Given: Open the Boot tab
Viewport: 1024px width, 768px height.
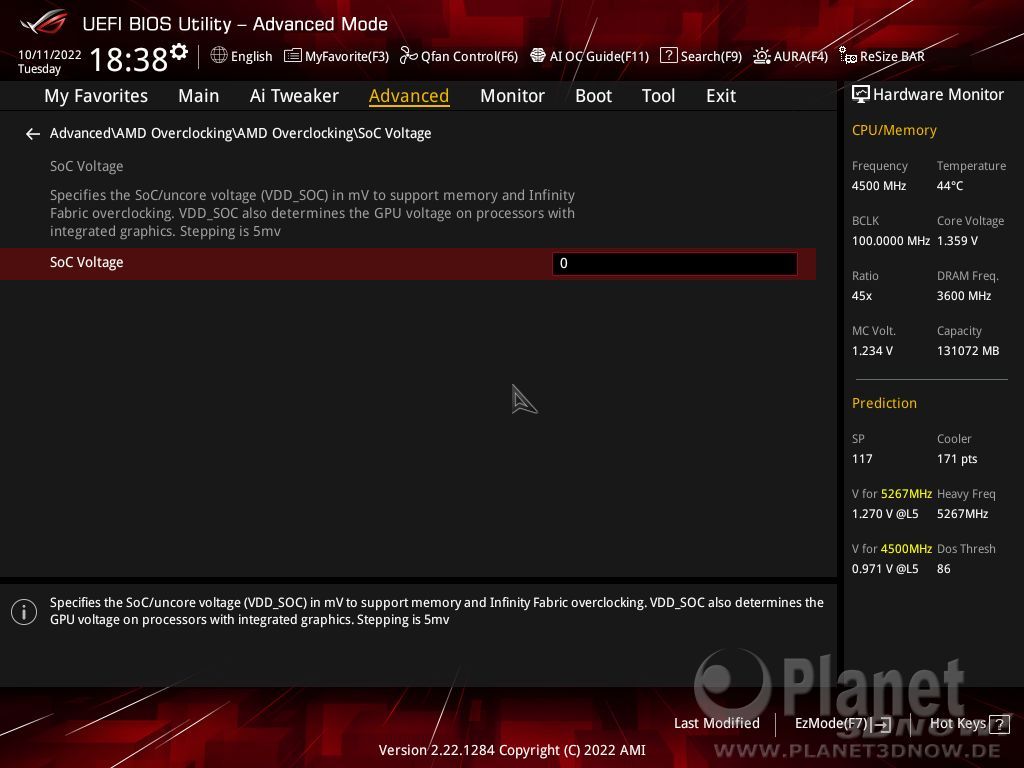Looking at the screenshot, I should [593, 96].
